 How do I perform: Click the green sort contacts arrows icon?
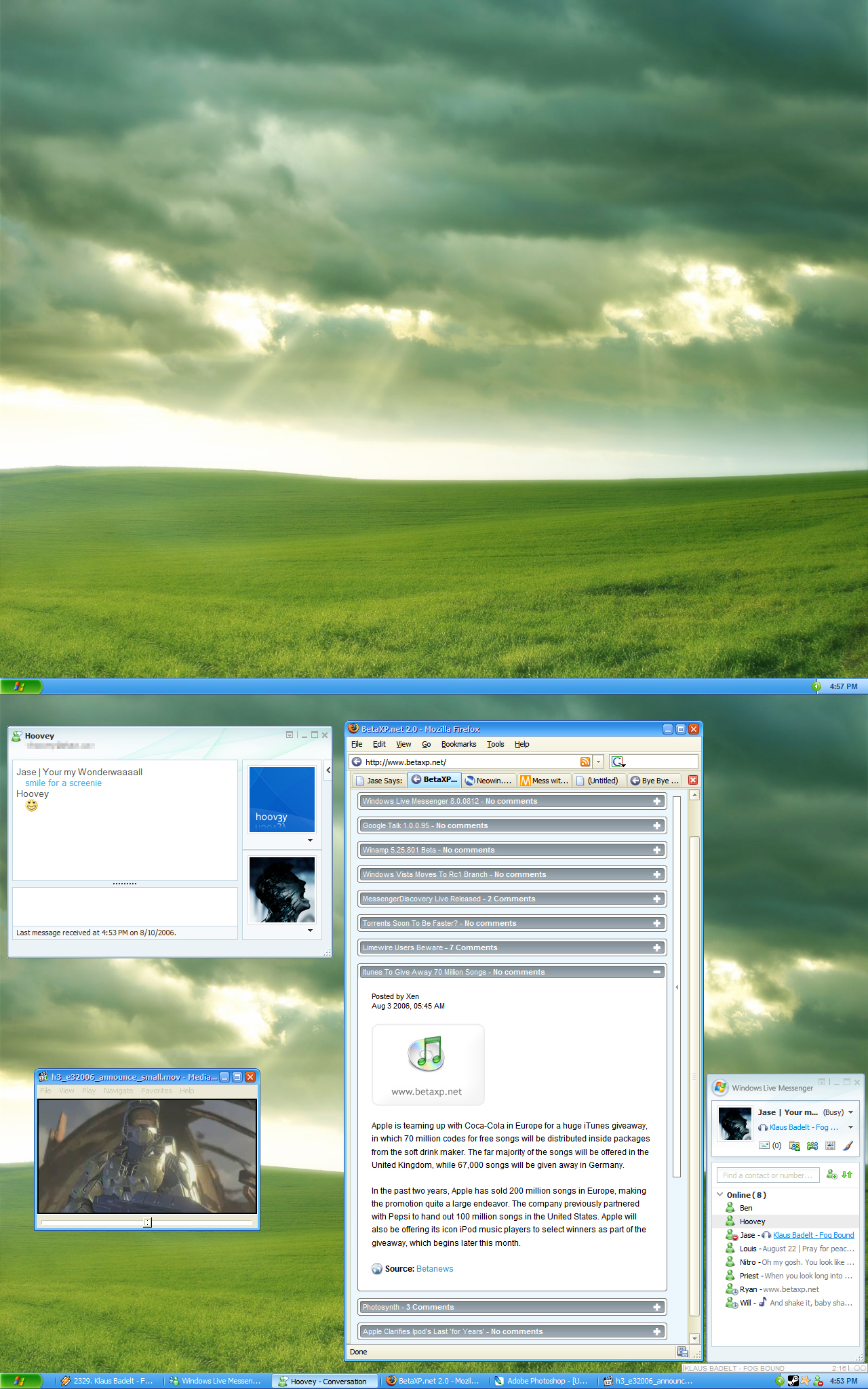pyautogui.click(x=848, y=1175)
